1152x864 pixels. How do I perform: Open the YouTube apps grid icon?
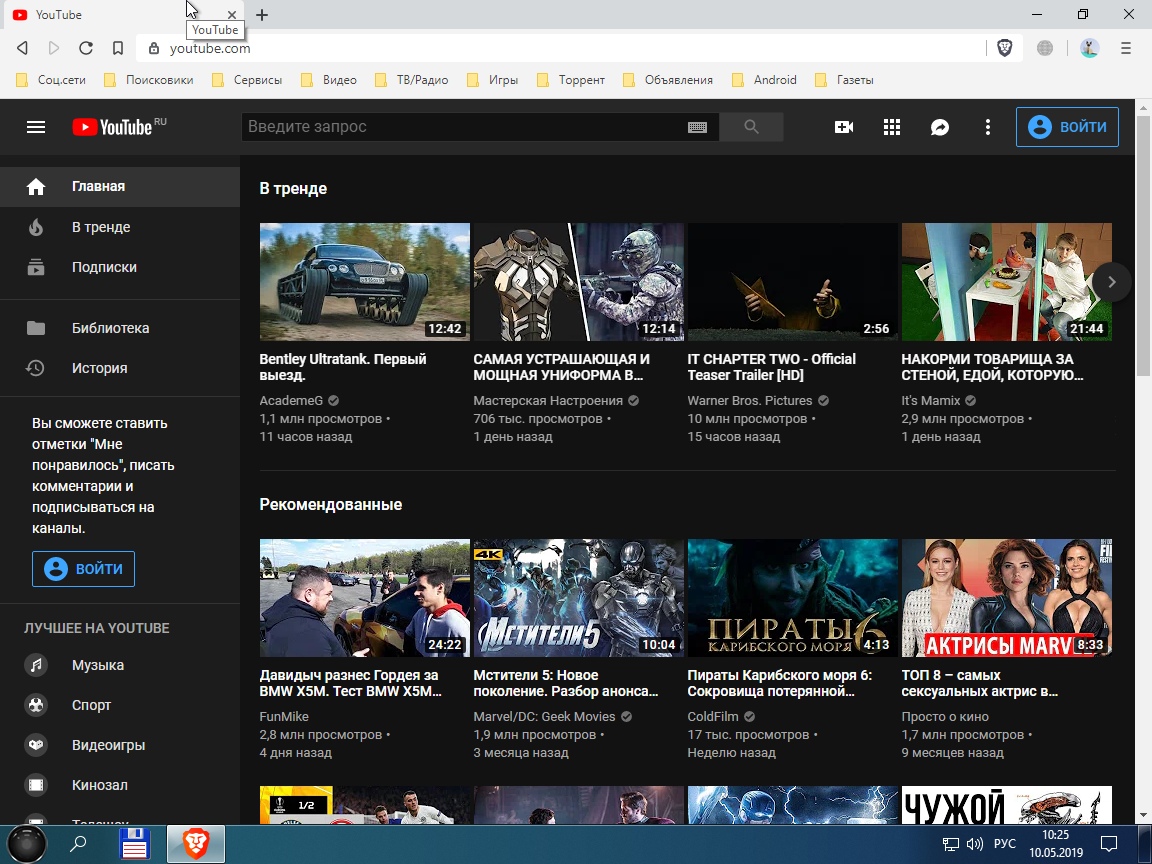(x=891, y=127)
